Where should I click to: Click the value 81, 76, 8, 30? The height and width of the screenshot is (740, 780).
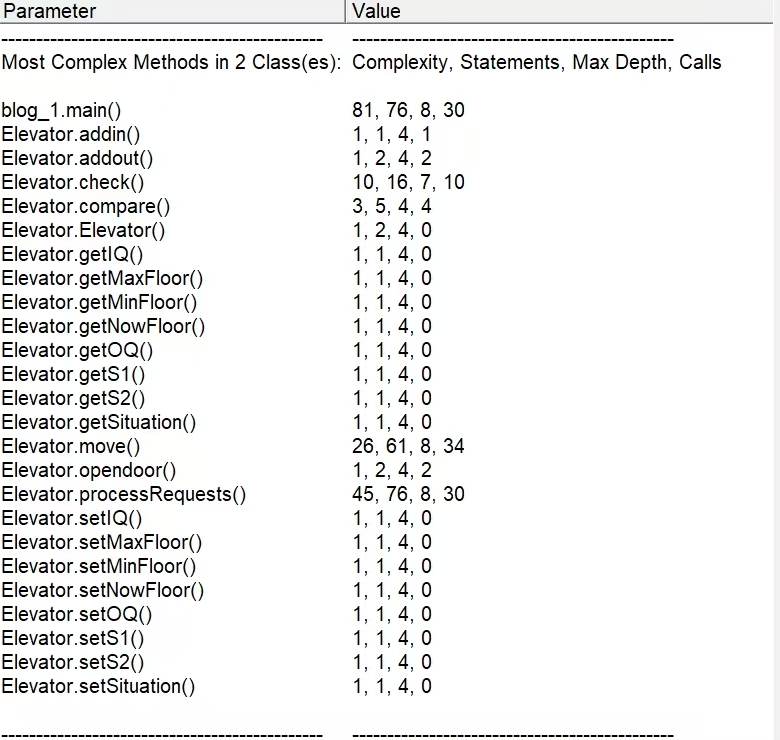point(408,110)
